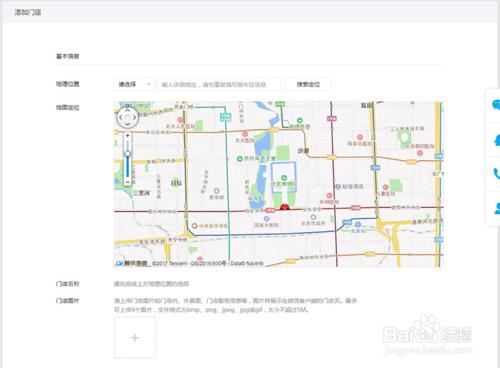Click the Tencent map logo
500x368 pixels.
click(131, 263)
